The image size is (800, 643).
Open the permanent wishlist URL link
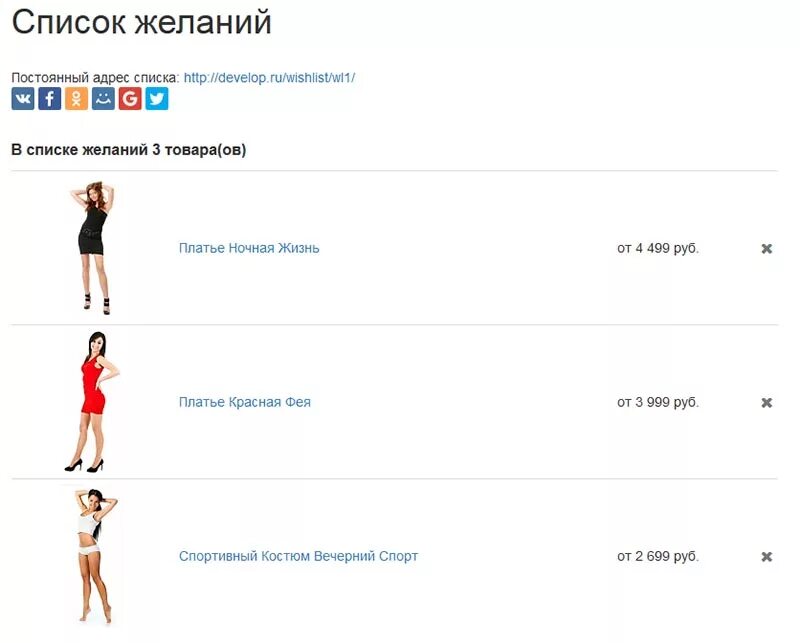269,78
